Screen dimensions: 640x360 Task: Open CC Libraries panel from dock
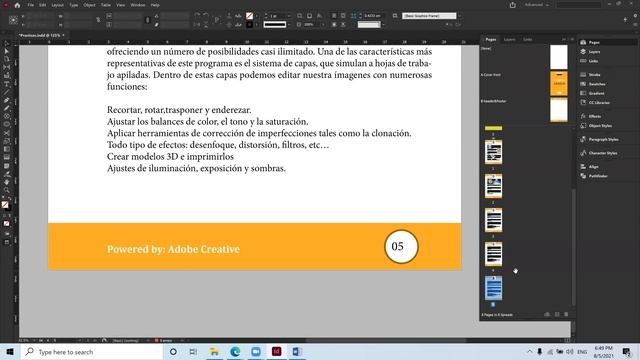point(599,103)
